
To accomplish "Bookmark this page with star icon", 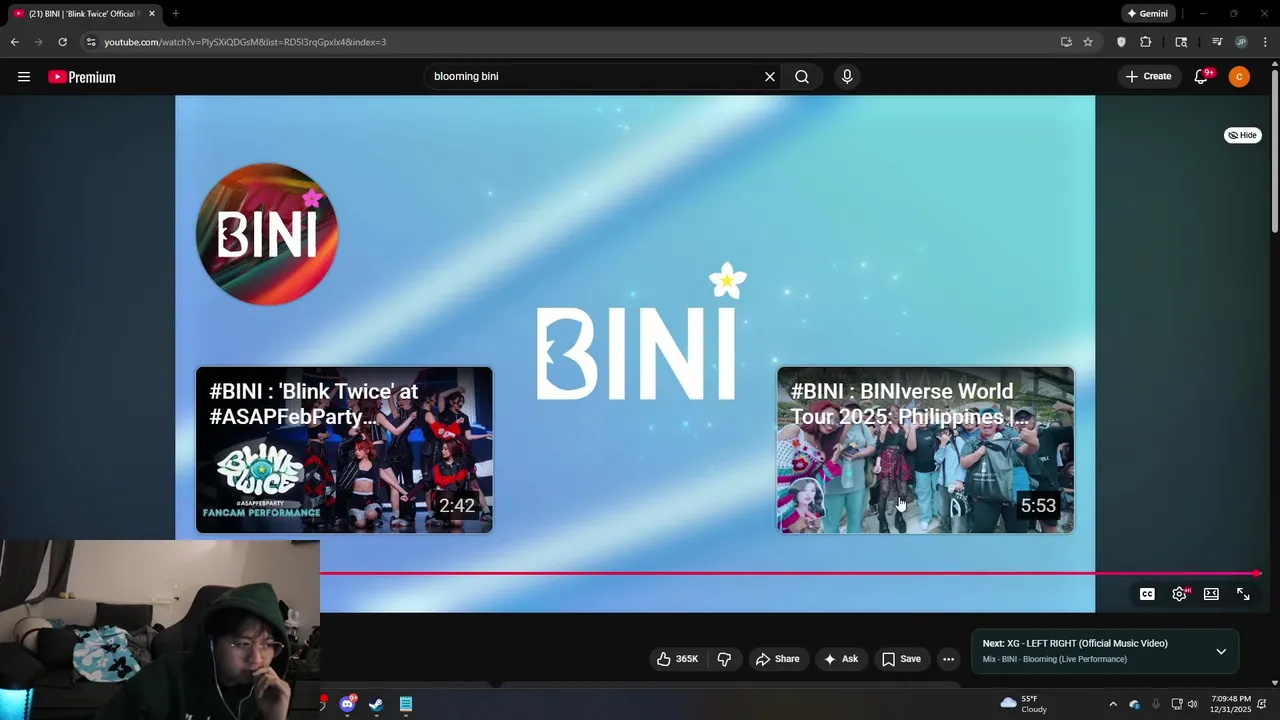I will pos(1088,42).
